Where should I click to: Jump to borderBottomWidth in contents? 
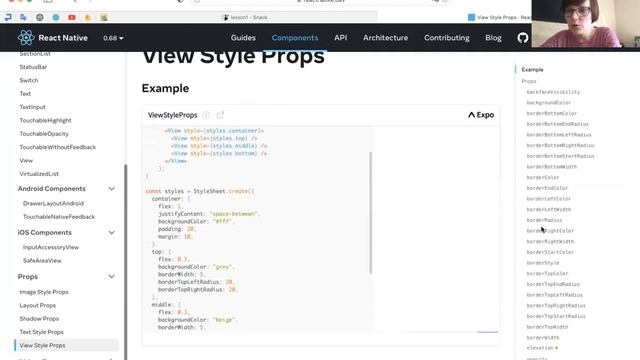point(551,167)
